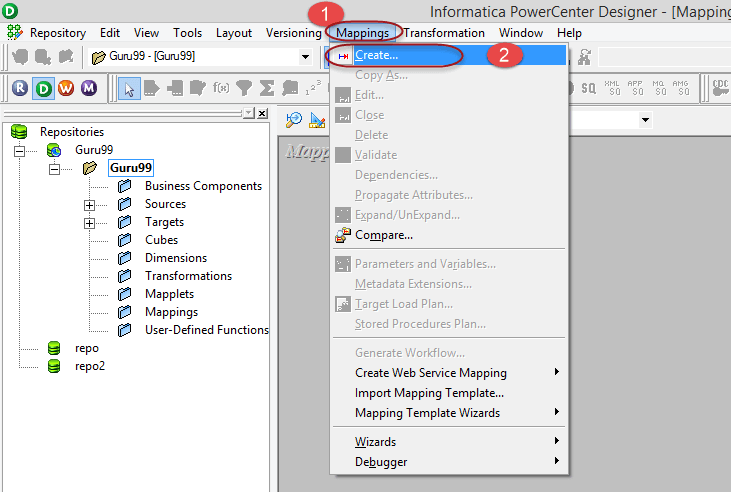Choose Compare... from Mappings menu

tap(449, 235)
